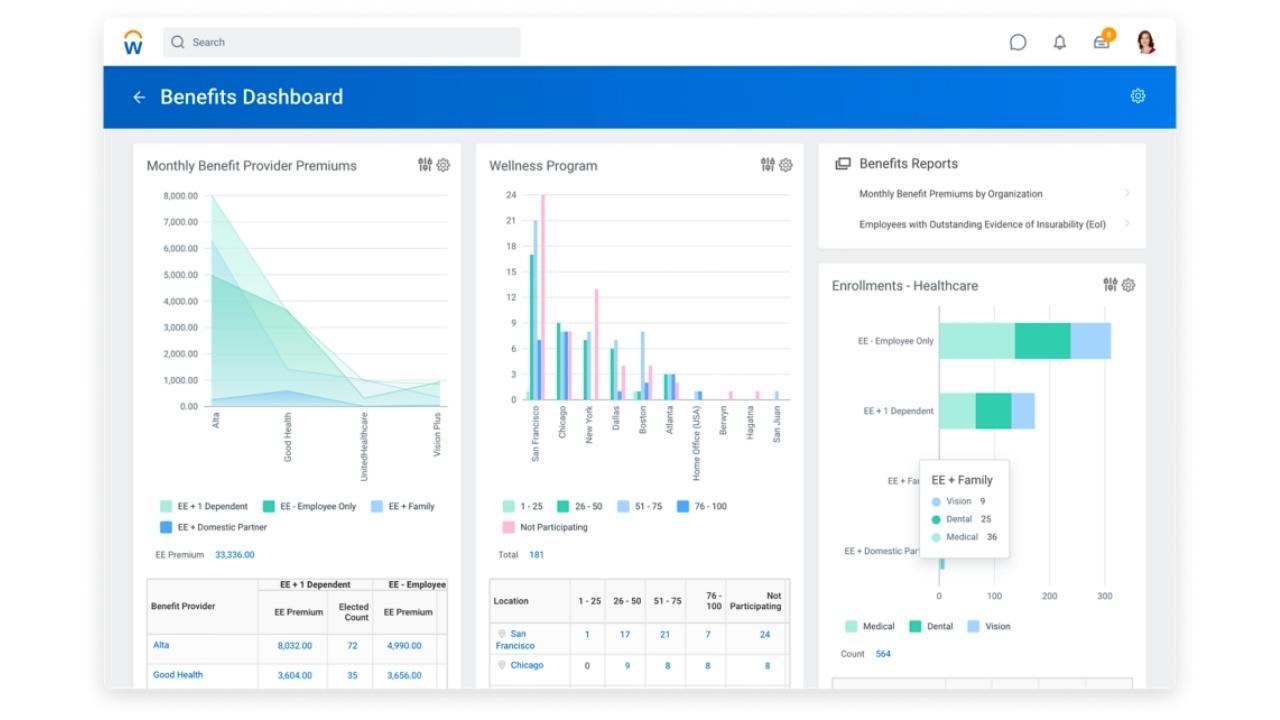Click San Francisco 51 - 75 value 21
The height and width of the screenshot is (720, 1280).
click(x=665, y=635)
